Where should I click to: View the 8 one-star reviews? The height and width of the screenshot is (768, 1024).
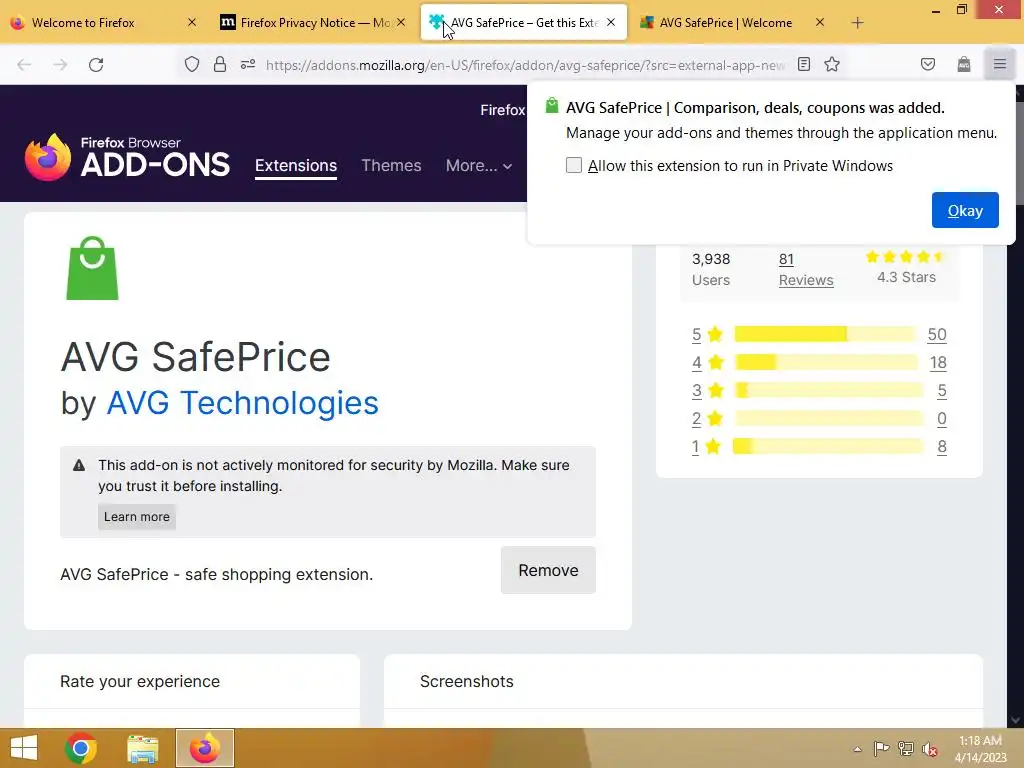tap(942, 447)
